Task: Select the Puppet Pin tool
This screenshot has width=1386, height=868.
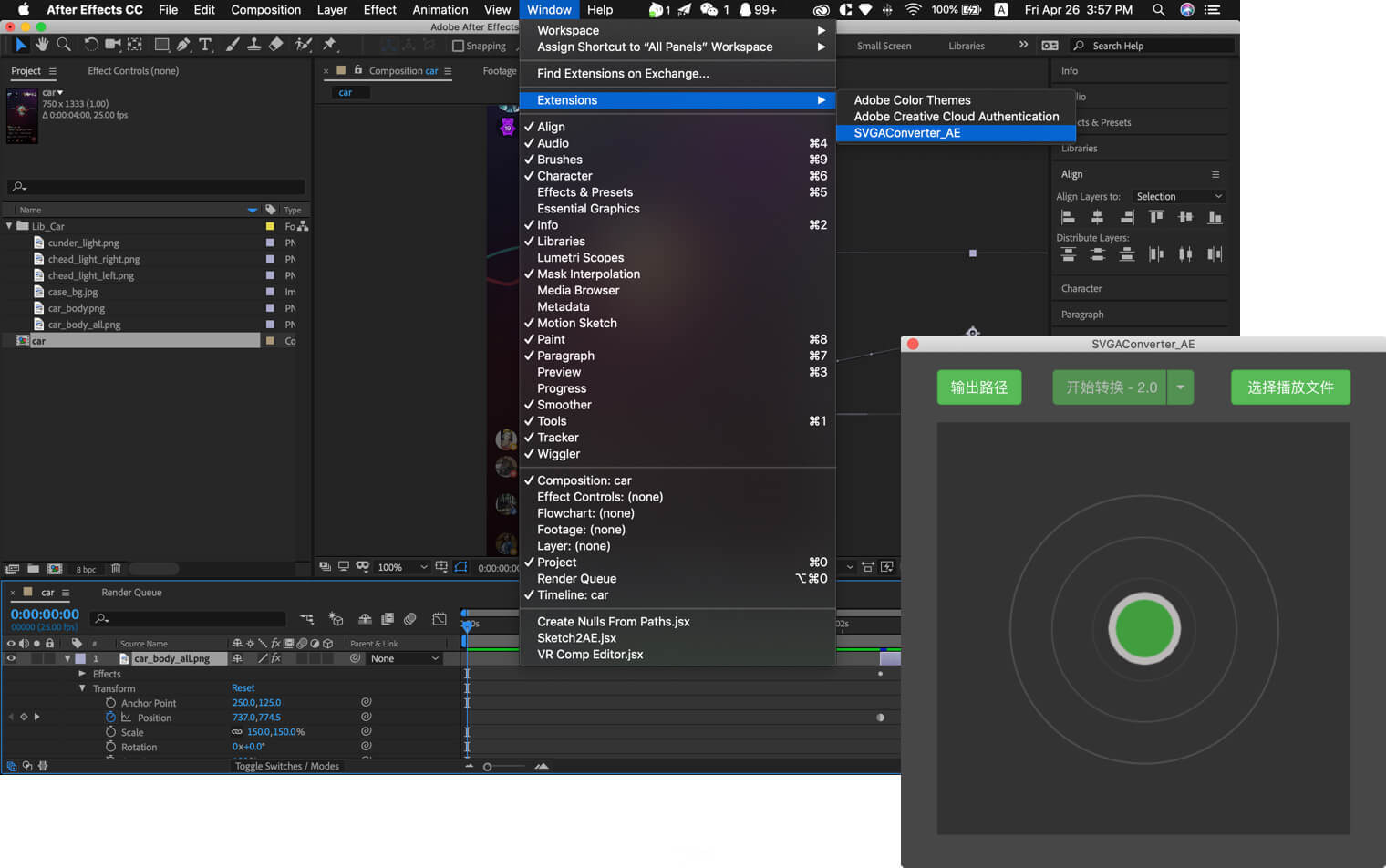Action: point(329,45)
